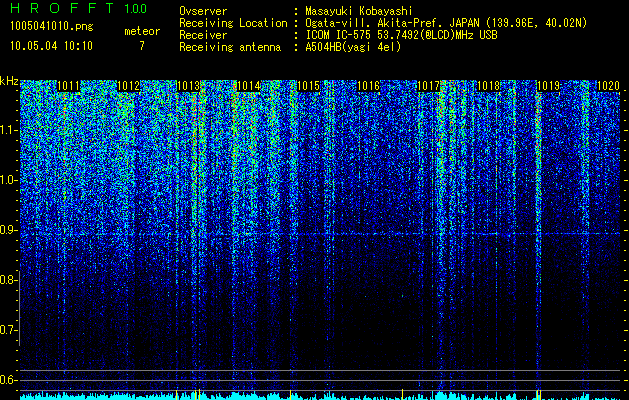Click the Receiving antenna label
Image resolution: width=629 pixels, height=400 pixels.
pos(230,47)
